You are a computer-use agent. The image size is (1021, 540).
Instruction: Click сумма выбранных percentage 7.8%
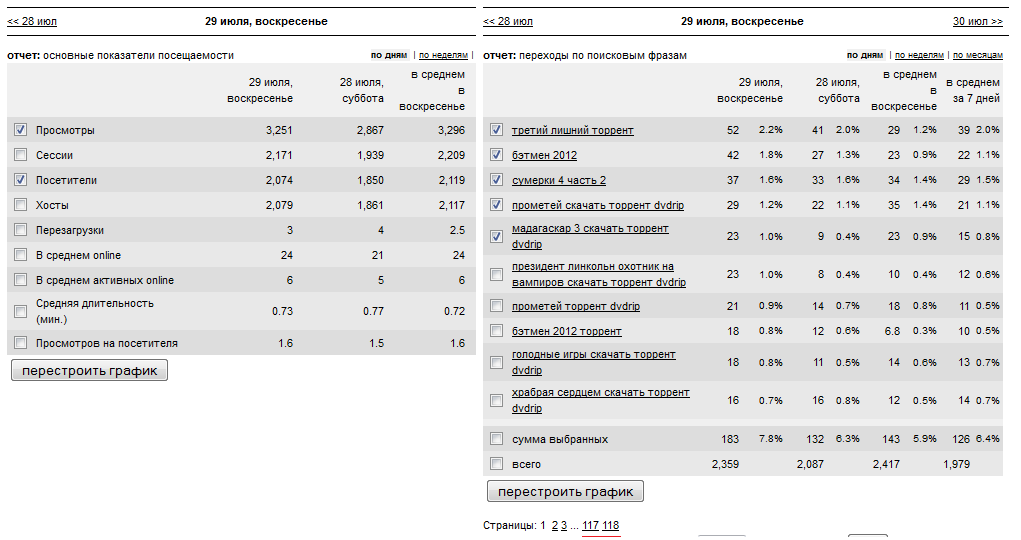click(x=770, y=439)
